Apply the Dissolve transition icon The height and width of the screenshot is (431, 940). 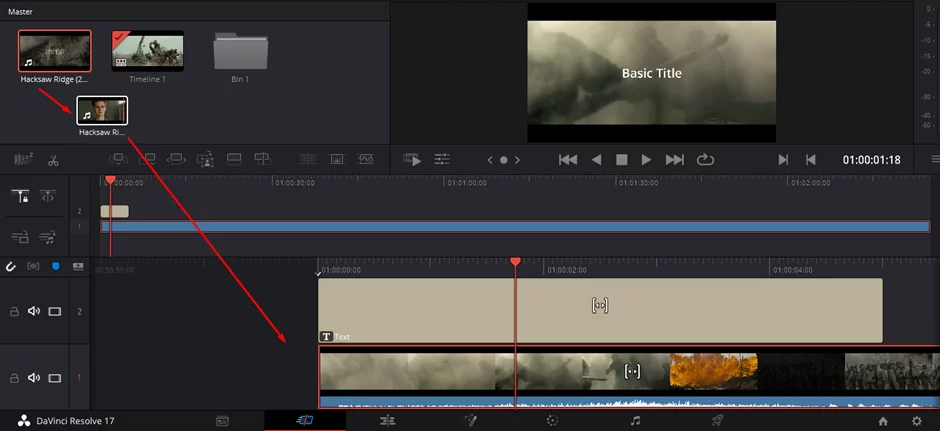(x=338, y=159)
